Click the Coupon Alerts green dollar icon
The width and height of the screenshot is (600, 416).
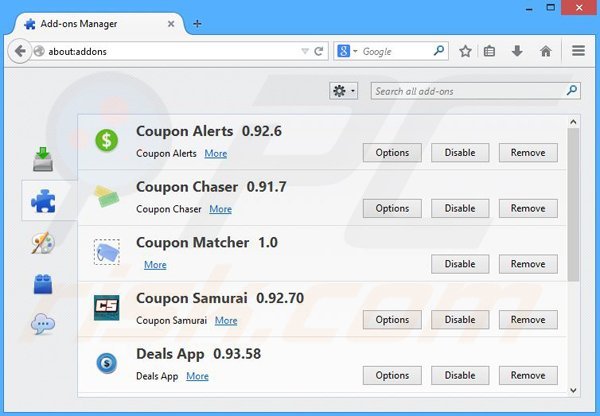[x=106, y=140]
